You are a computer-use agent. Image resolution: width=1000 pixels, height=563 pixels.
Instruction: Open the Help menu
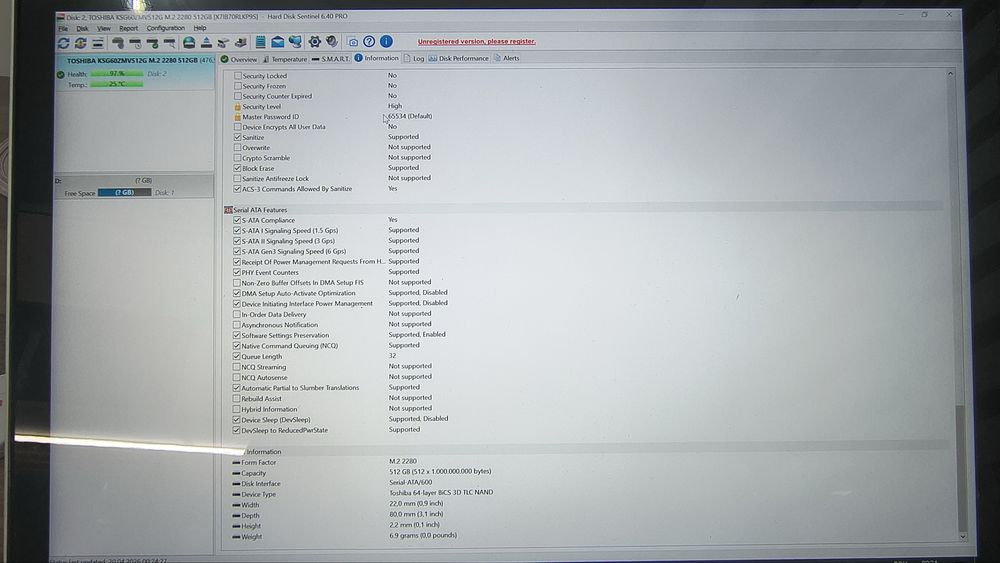click(x=200, y=28)
